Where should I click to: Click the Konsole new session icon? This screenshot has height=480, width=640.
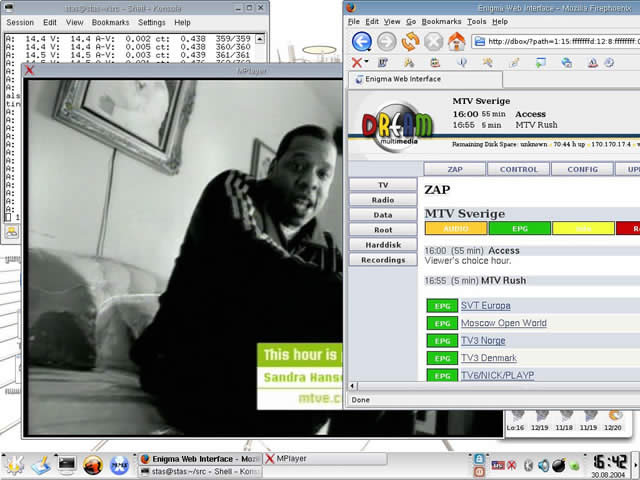coord(12,233)
